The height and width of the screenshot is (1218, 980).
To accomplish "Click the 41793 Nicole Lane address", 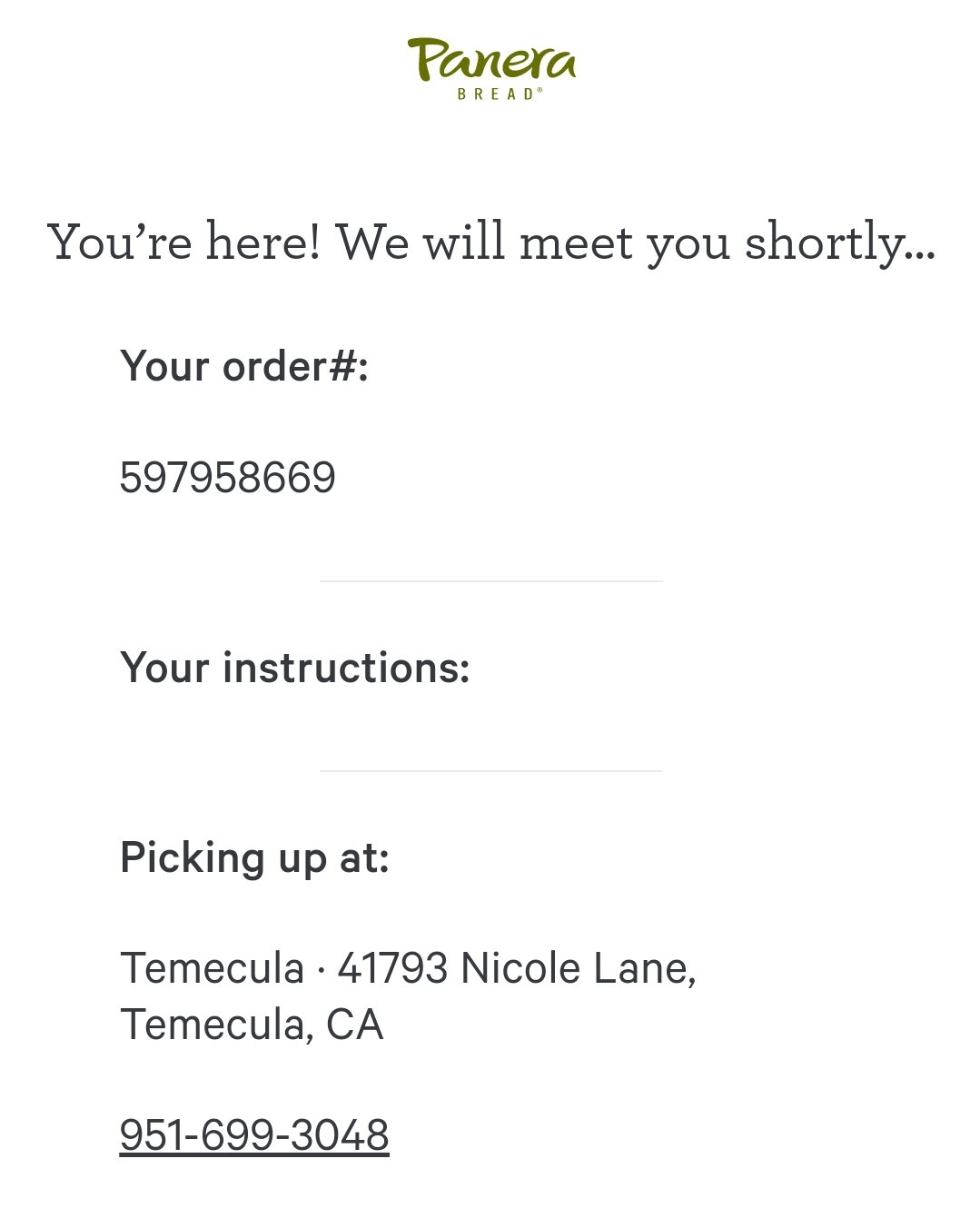I will click(x=516, y=968).
